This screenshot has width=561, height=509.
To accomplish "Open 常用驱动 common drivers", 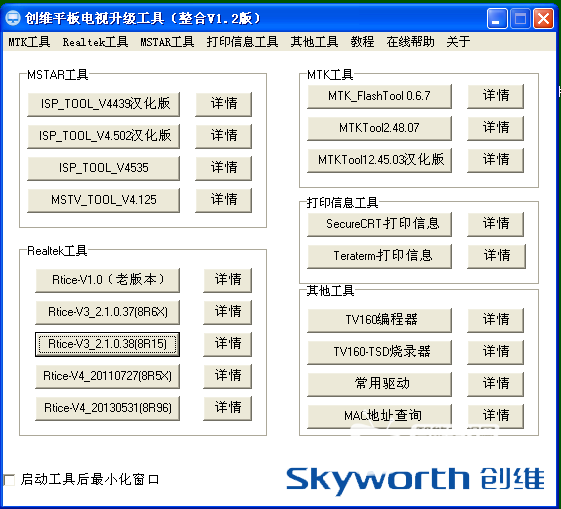I will click(x=379, y=384).
